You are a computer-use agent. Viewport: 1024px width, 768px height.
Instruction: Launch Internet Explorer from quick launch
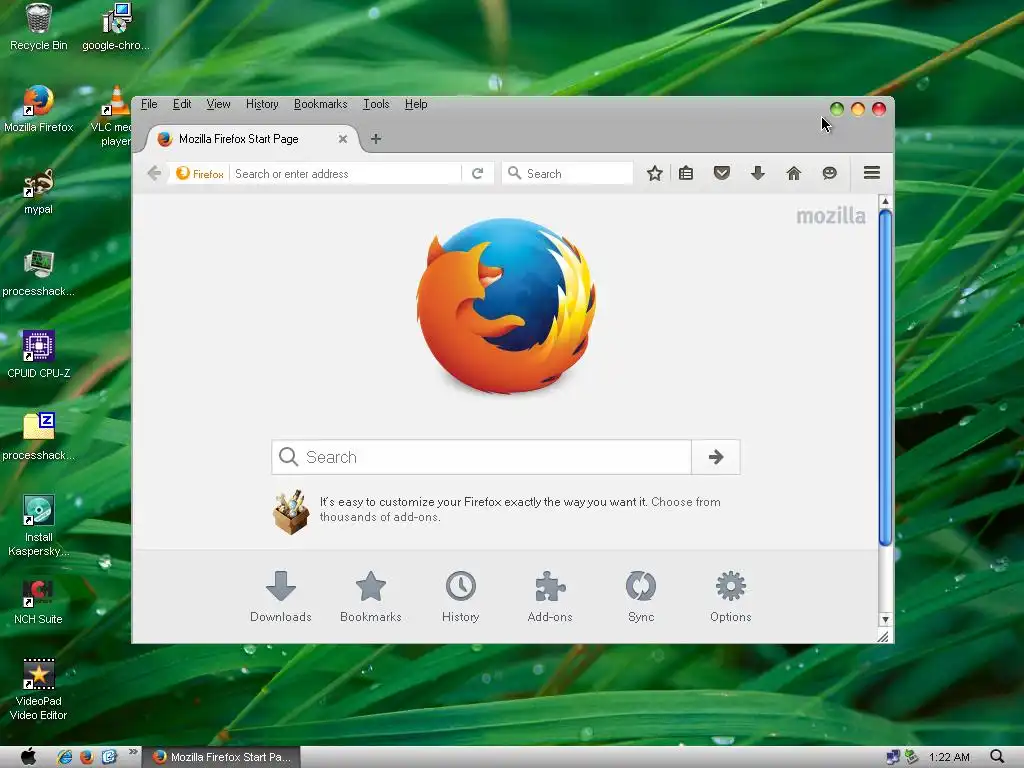(64, 757)
